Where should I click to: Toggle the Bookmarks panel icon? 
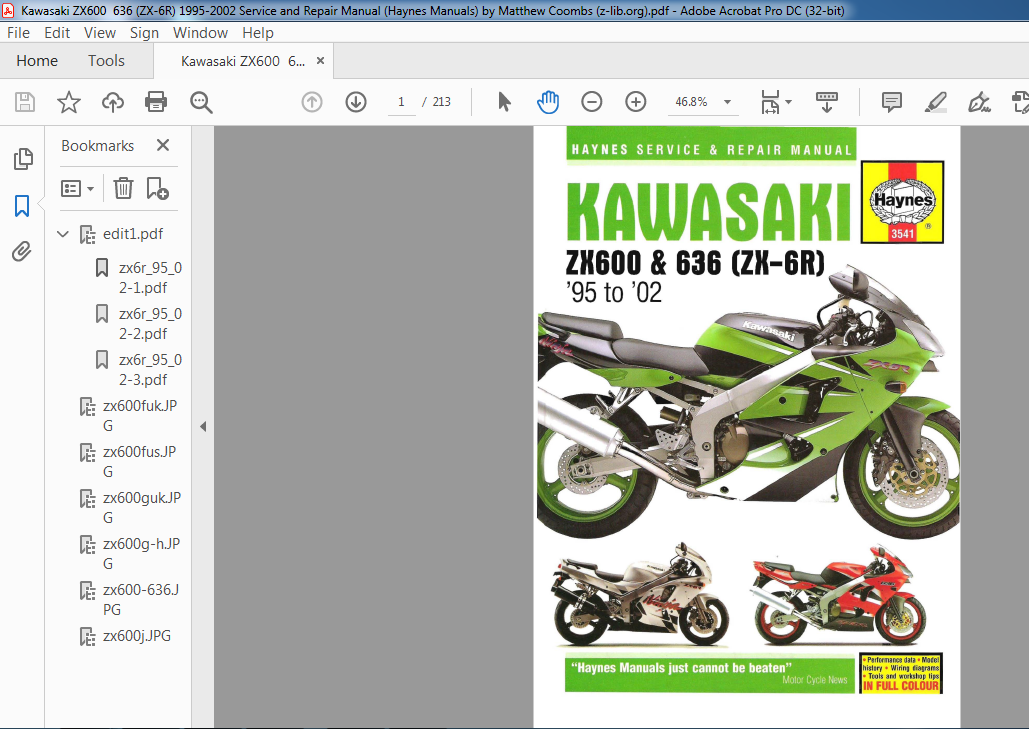click(22, 205)
